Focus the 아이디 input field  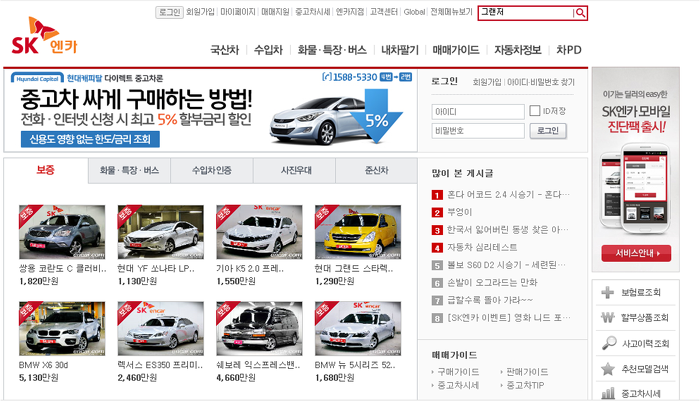[x=478, y=112]
